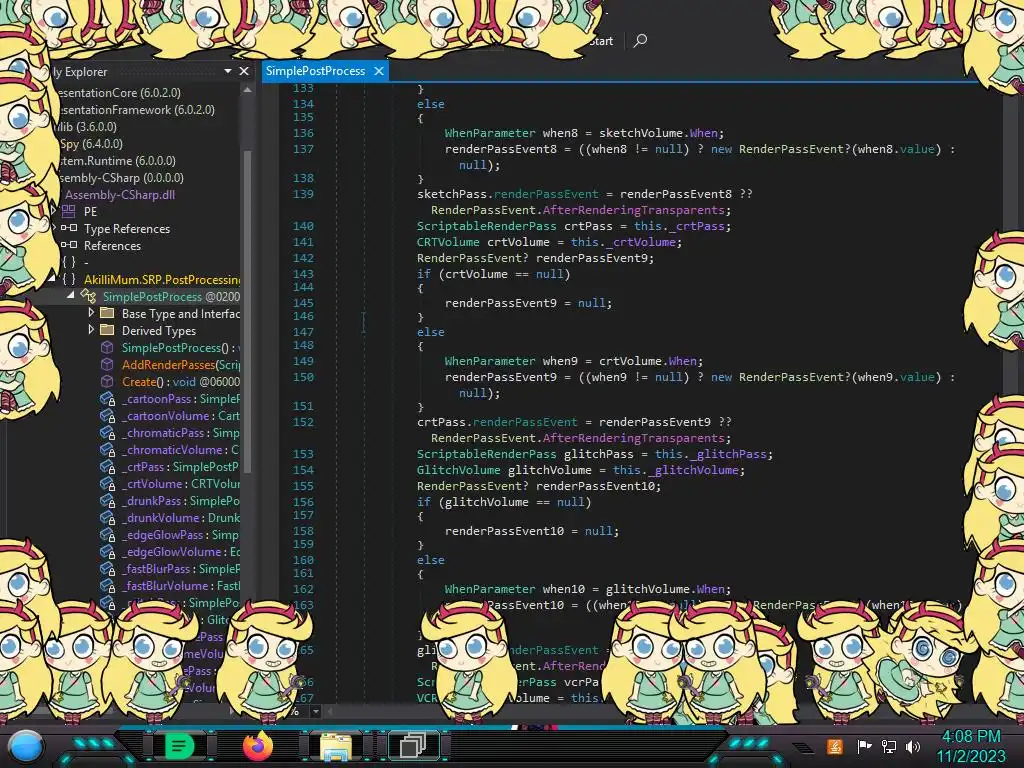Click the AkilliMum.SRP.PostProcessing namespace braces icon

(x=69, y=280)
